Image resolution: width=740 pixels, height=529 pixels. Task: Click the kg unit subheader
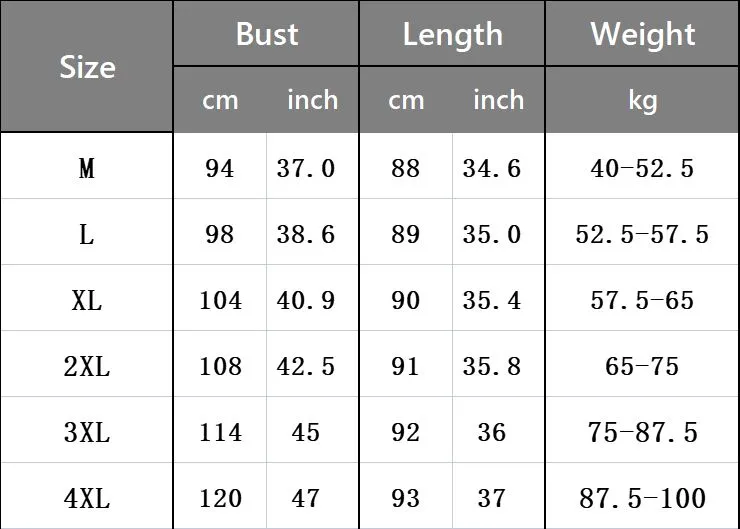(x=642, y=100)
